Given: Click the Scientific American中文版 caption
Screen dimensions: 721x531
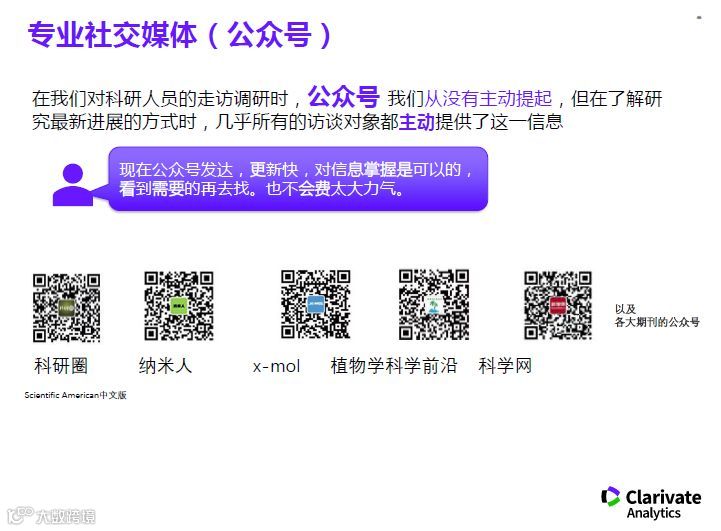Looking at the screenshot, I should [x=75, y=395].
